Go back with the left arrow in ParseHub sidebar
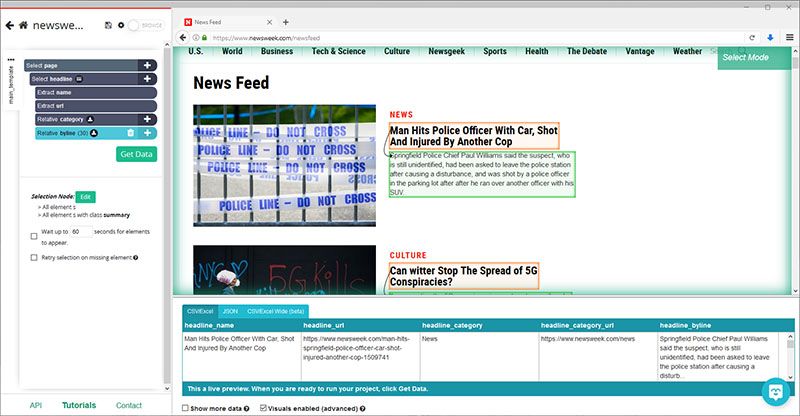 point(10,25)
